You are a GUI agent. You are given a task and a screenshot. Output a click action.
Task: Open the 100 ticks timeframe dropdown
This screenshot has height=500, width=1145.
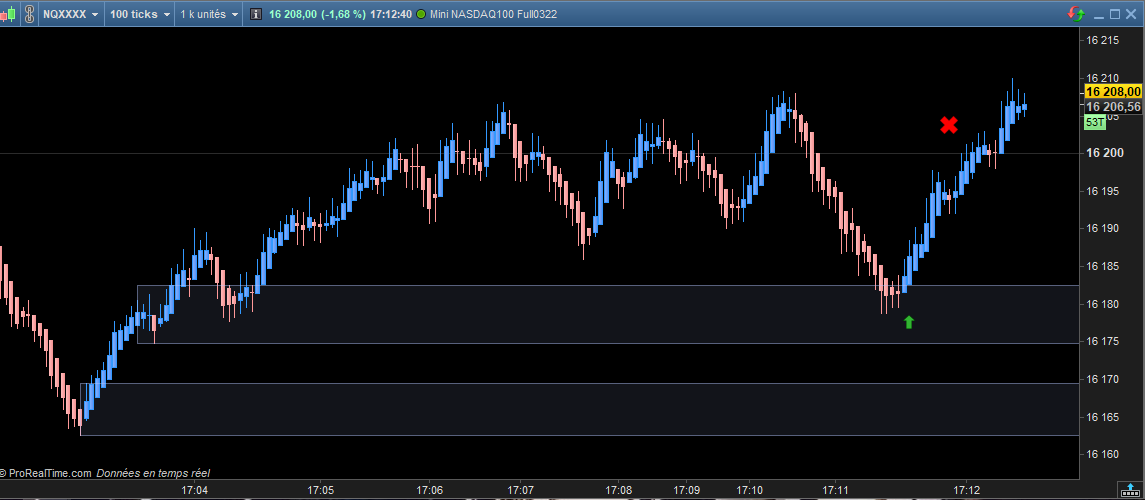click(x=140, y=14)
